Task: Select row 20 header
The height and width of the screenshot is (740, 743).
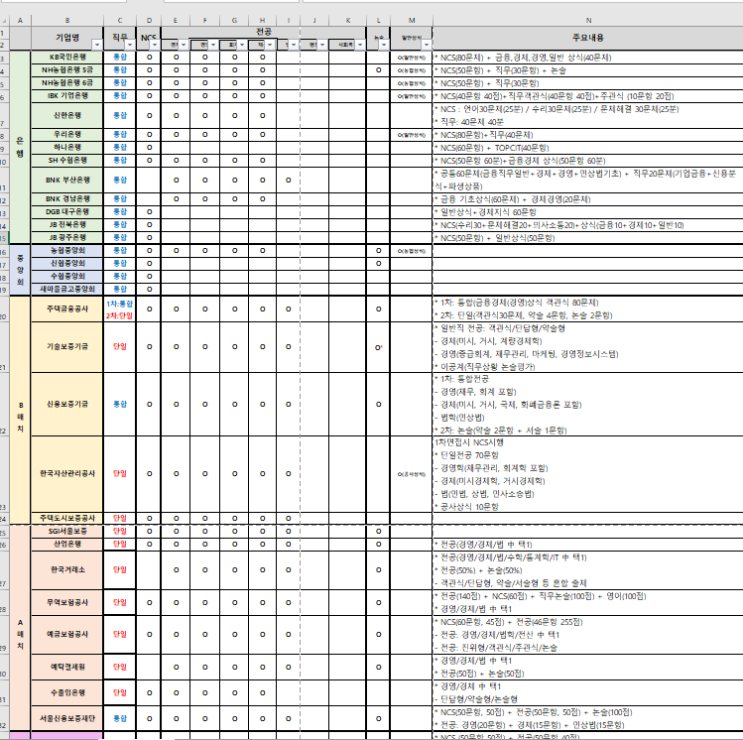Action: [x=4, y=309]
